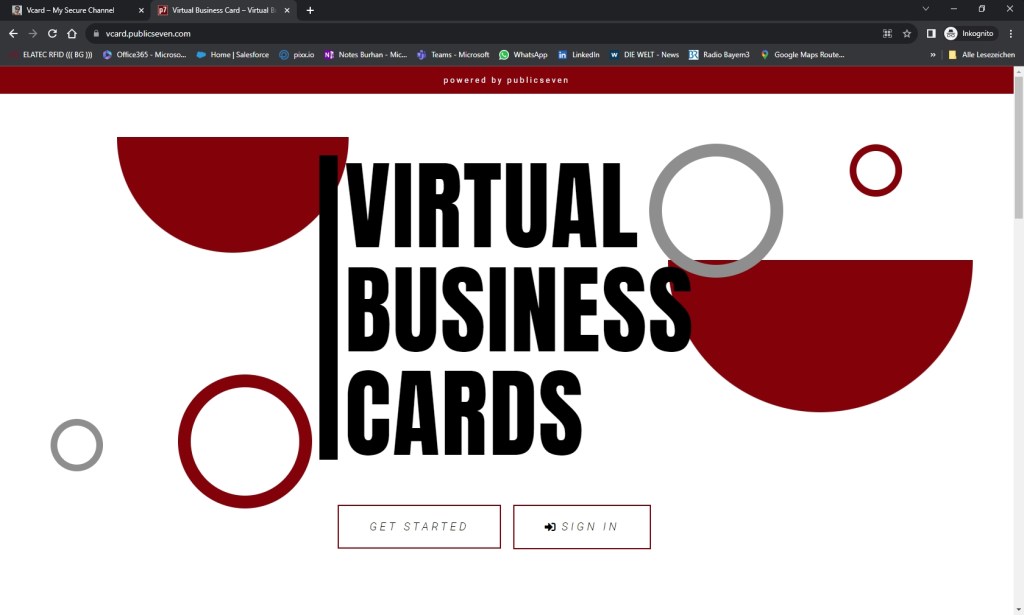Open the side panel icon in toolbar
1024x615 pixels.
(931, 33)
